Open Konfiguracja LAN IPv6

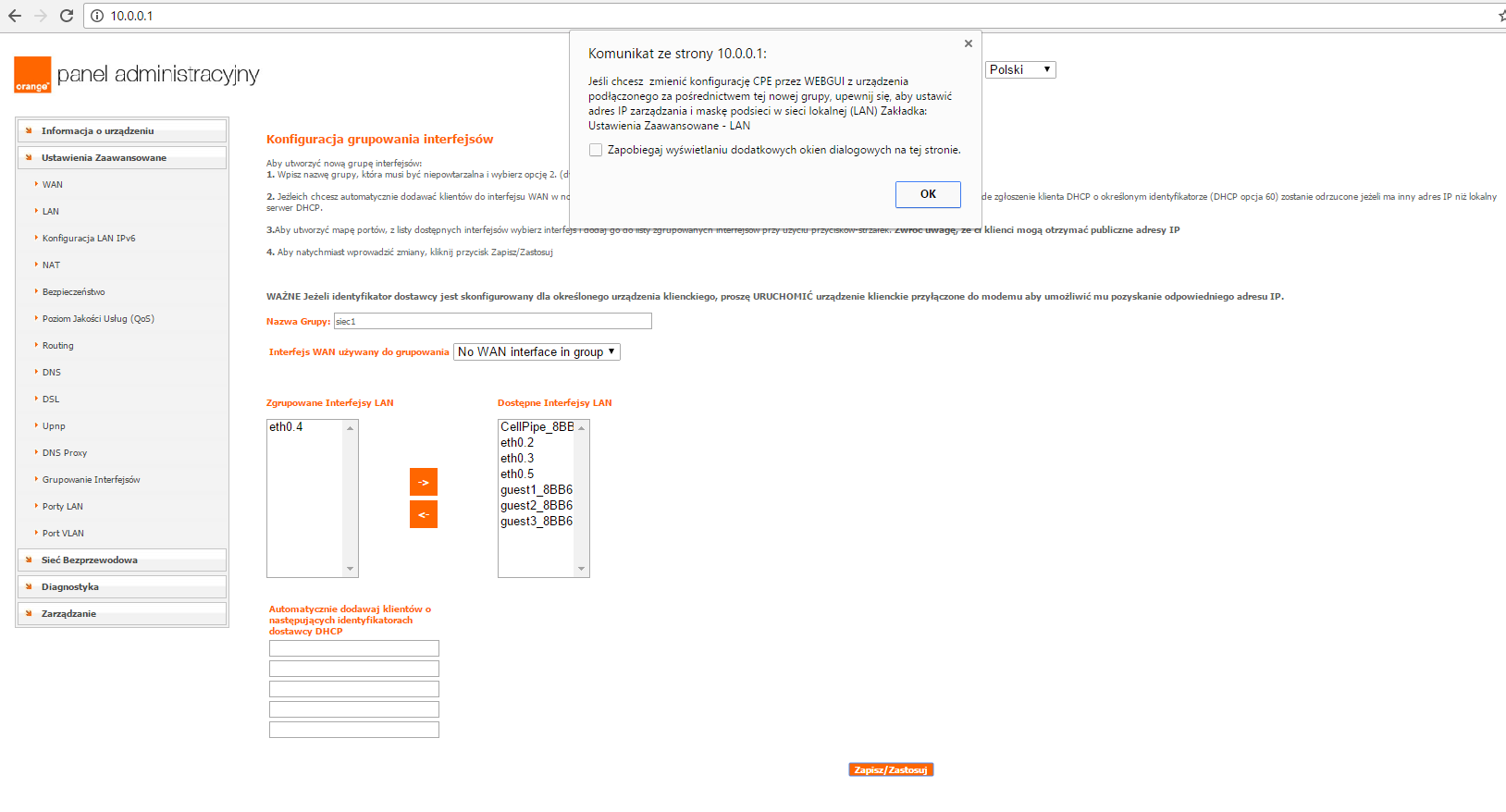point(89,239)
